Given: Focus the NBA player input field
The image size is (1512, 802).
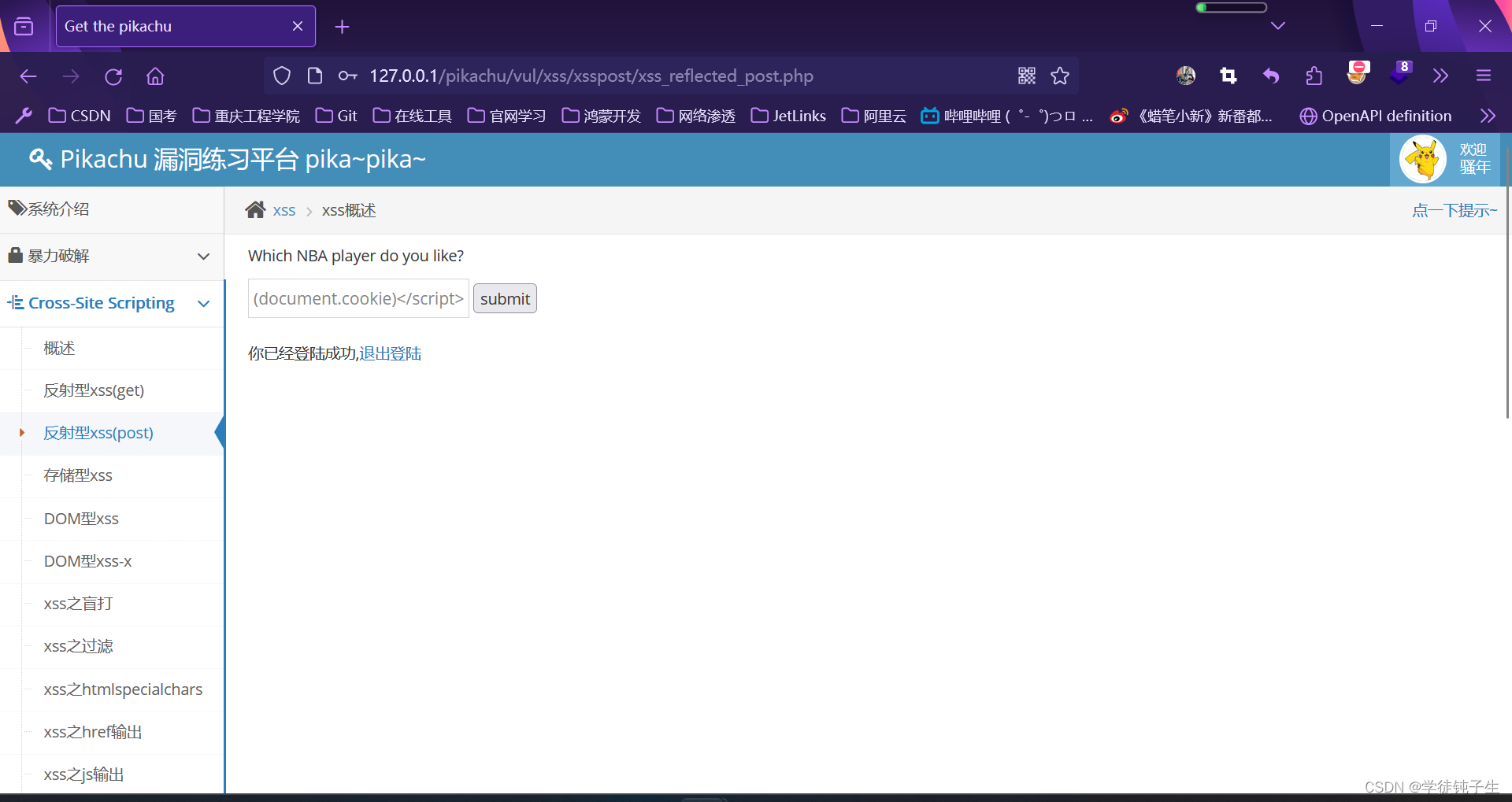Looking at the screenshot, I should tap(358, 298).
